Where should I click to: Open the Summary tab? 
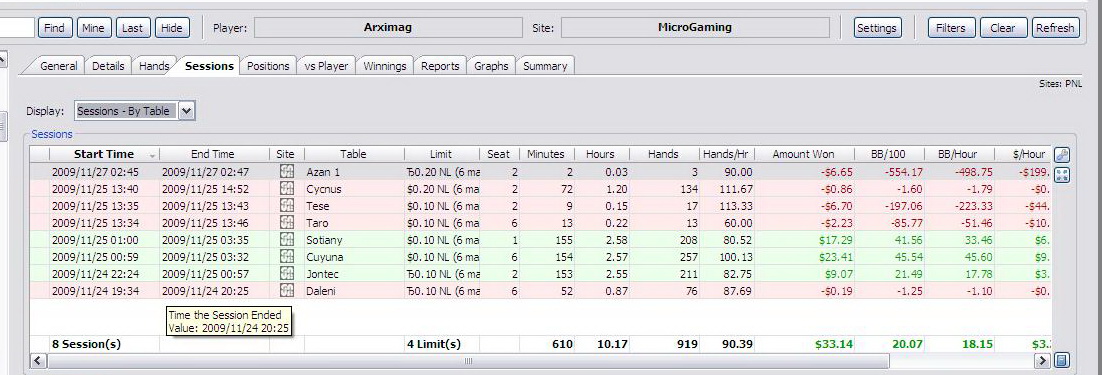click(545, 66)
